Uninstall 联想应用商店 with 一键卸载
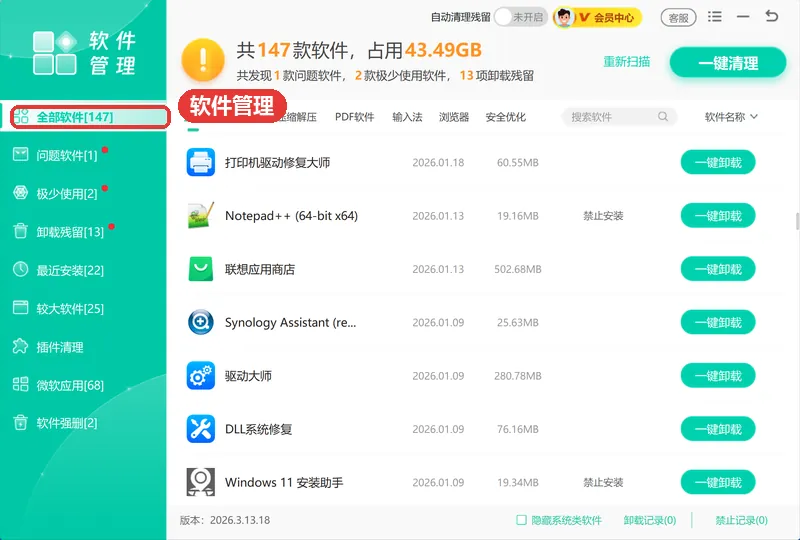This screenshot has height=540, width=800. pos(718,269)
